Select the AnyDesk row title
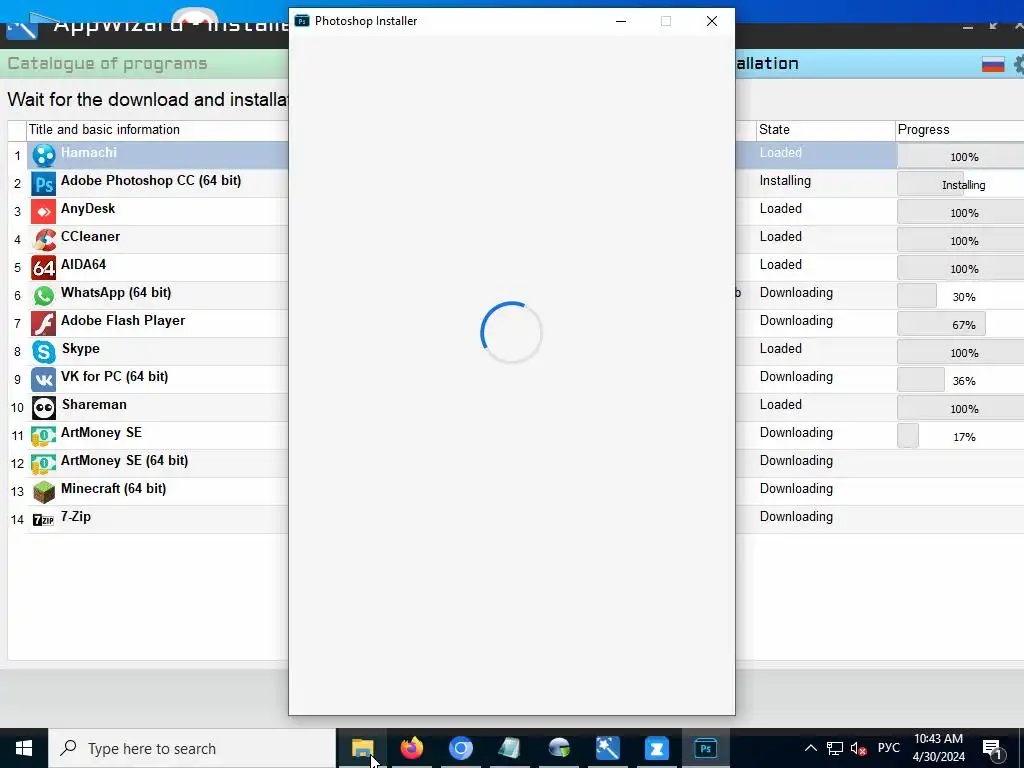Image resolution: width=1024 pixels, height=768 pixels. [x=88, y=208]
